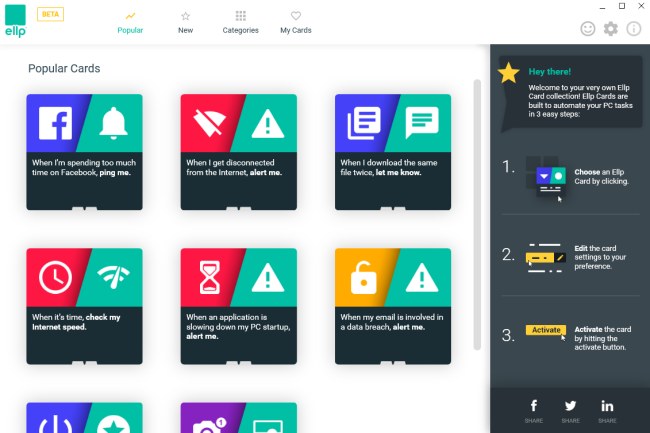The width and height of the screenshot is (650, 433).
Task: Open the partially visible power icon card
Action: (x=85, y=418)
